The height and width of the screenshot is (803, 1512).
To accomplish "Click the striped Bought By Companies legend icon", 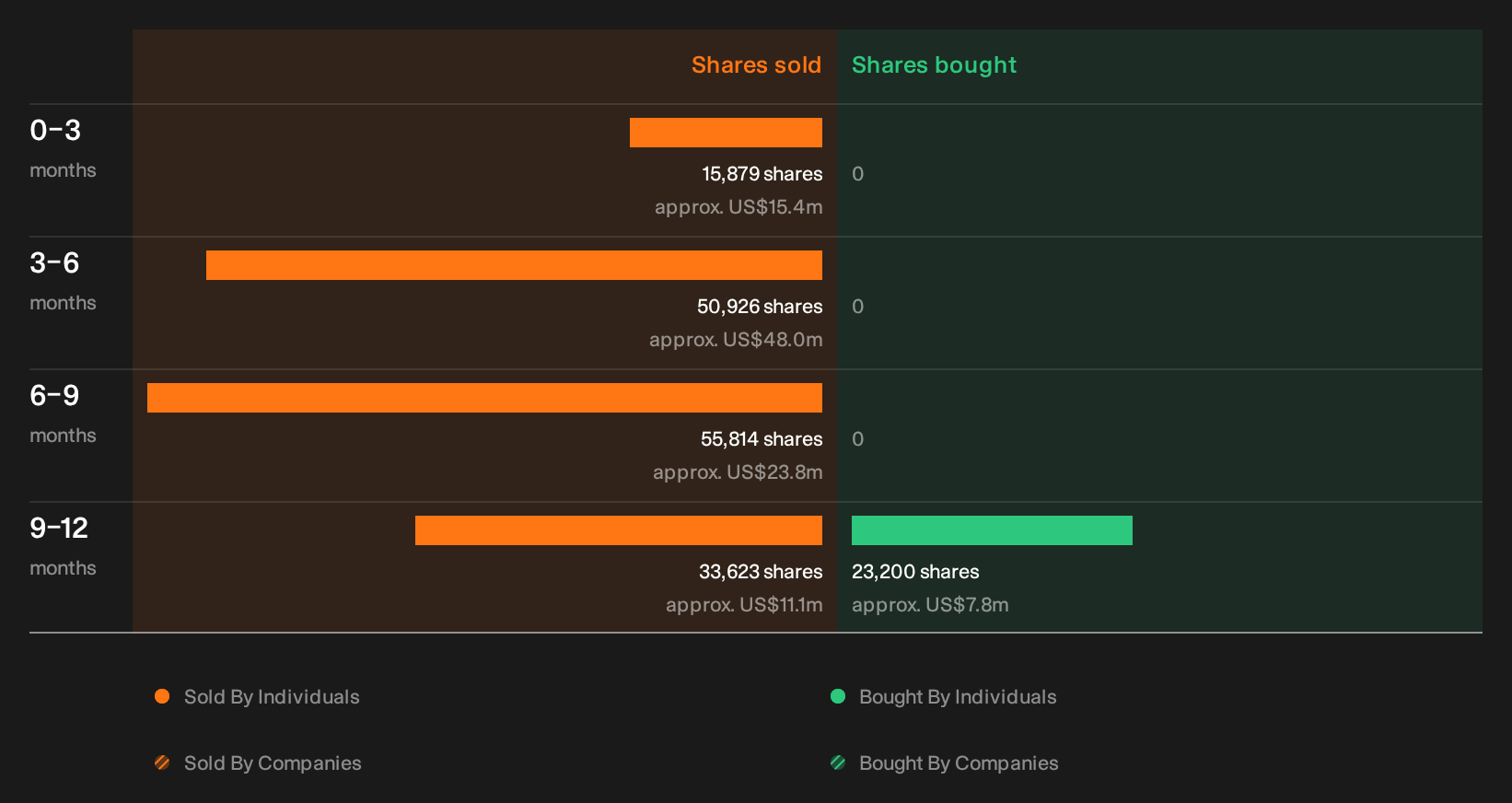I will 838,762.
